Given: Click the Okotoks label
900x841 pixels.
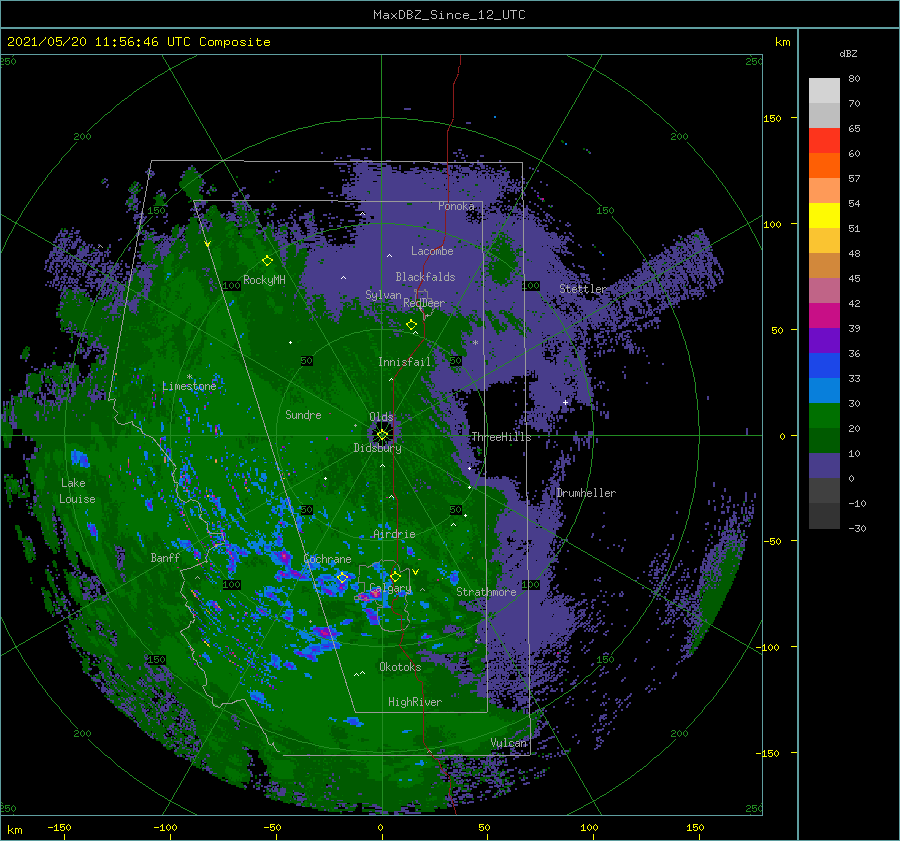Looking at the screenshot, I should (x=400, y=666).
